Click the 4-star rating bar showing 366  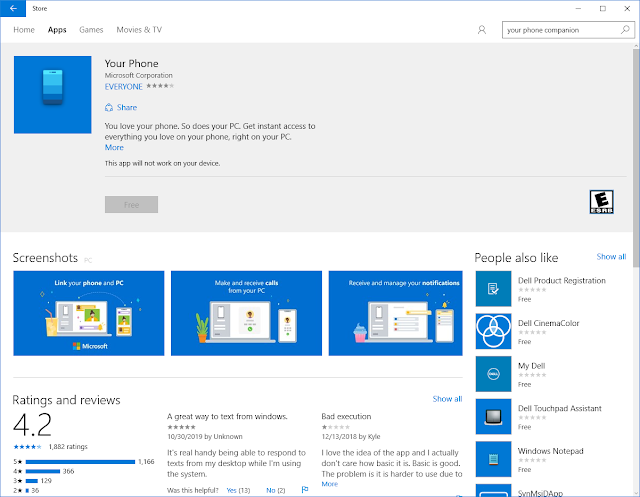pyautogui.click(x=42, y=471)
